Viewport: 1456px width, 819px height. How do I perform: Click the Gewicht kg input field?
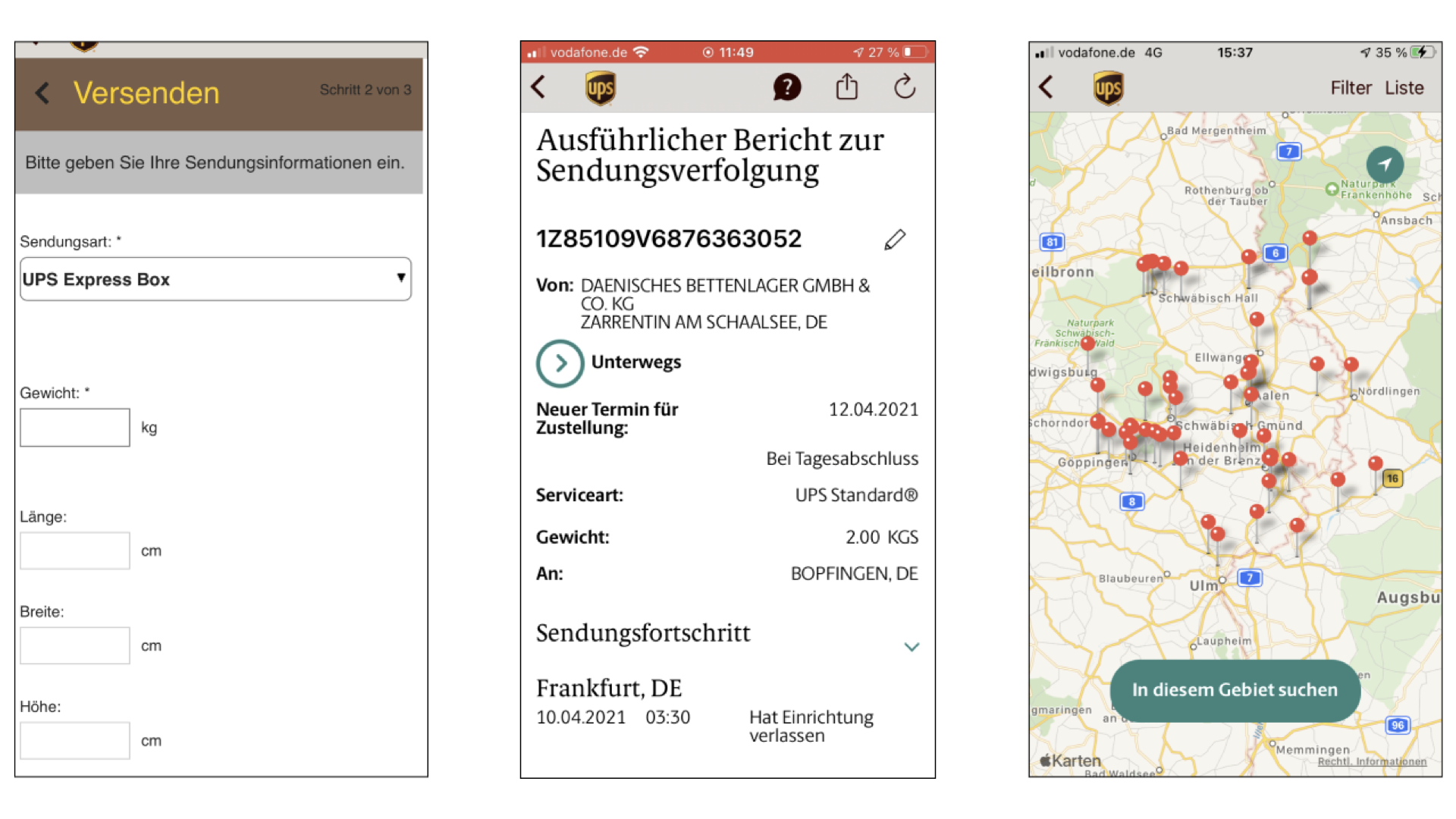click(74, 427)
